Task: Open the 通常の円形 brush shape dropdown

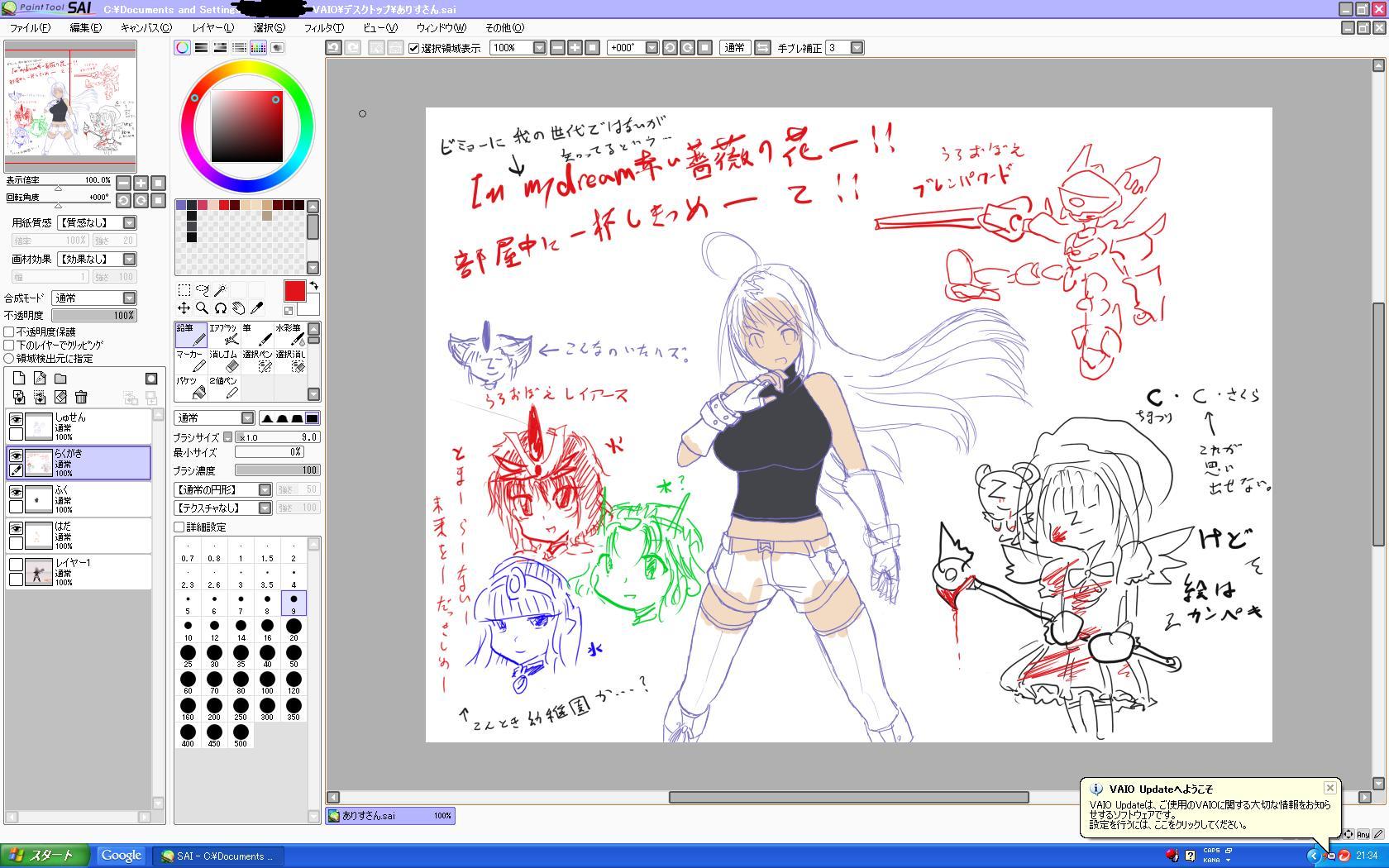Action: pos(222,489)
